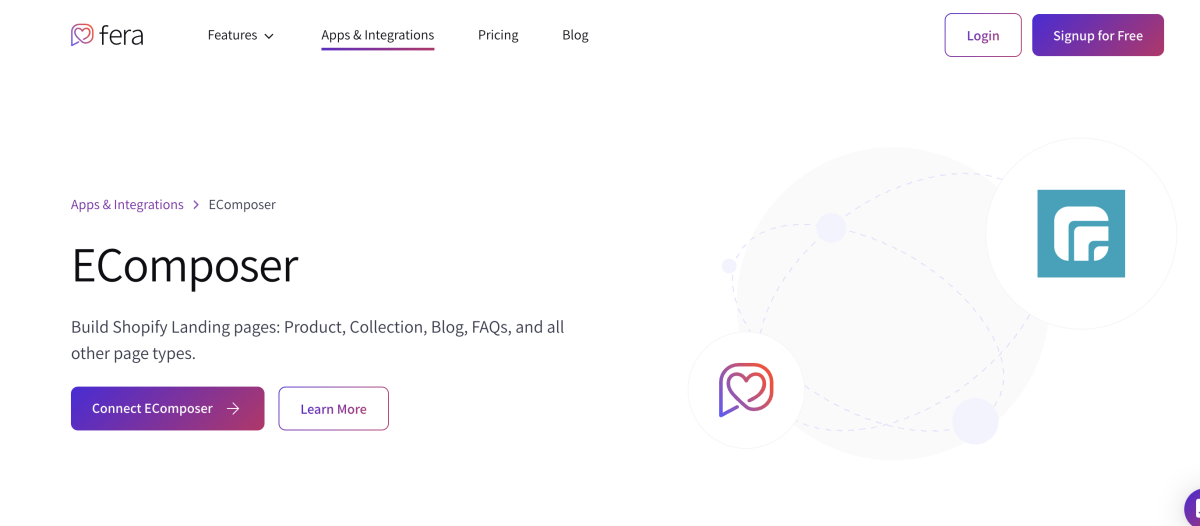Click the Shopify landing pages description text
Image resolution: width=1200 pixels, height=526 pixels.
tap(318, 340)
